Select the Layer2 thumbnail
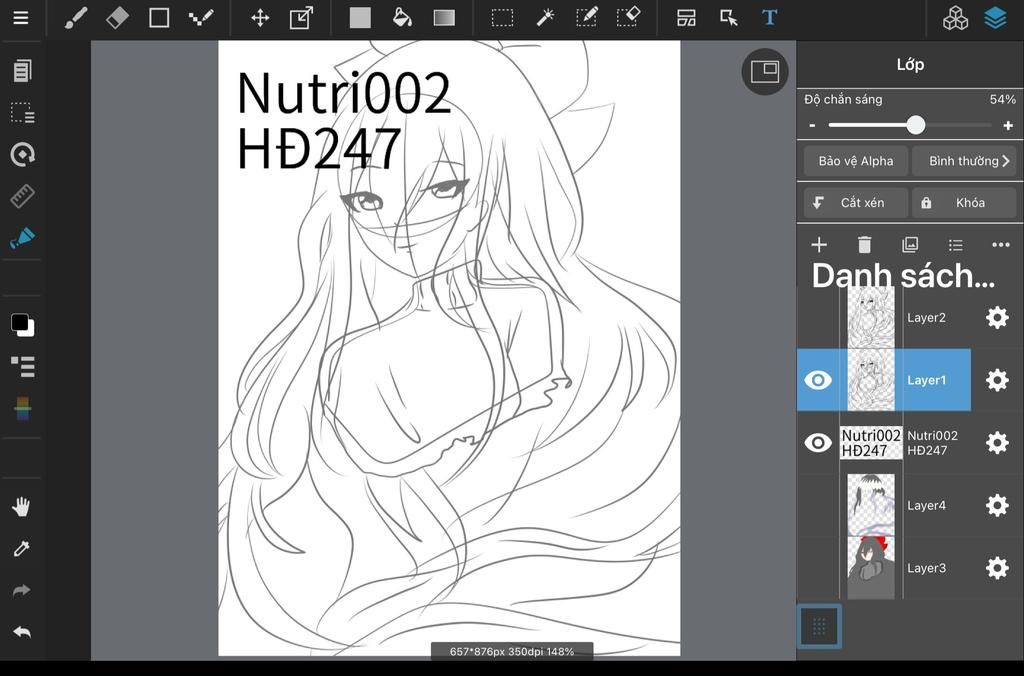 click(871, 318)
